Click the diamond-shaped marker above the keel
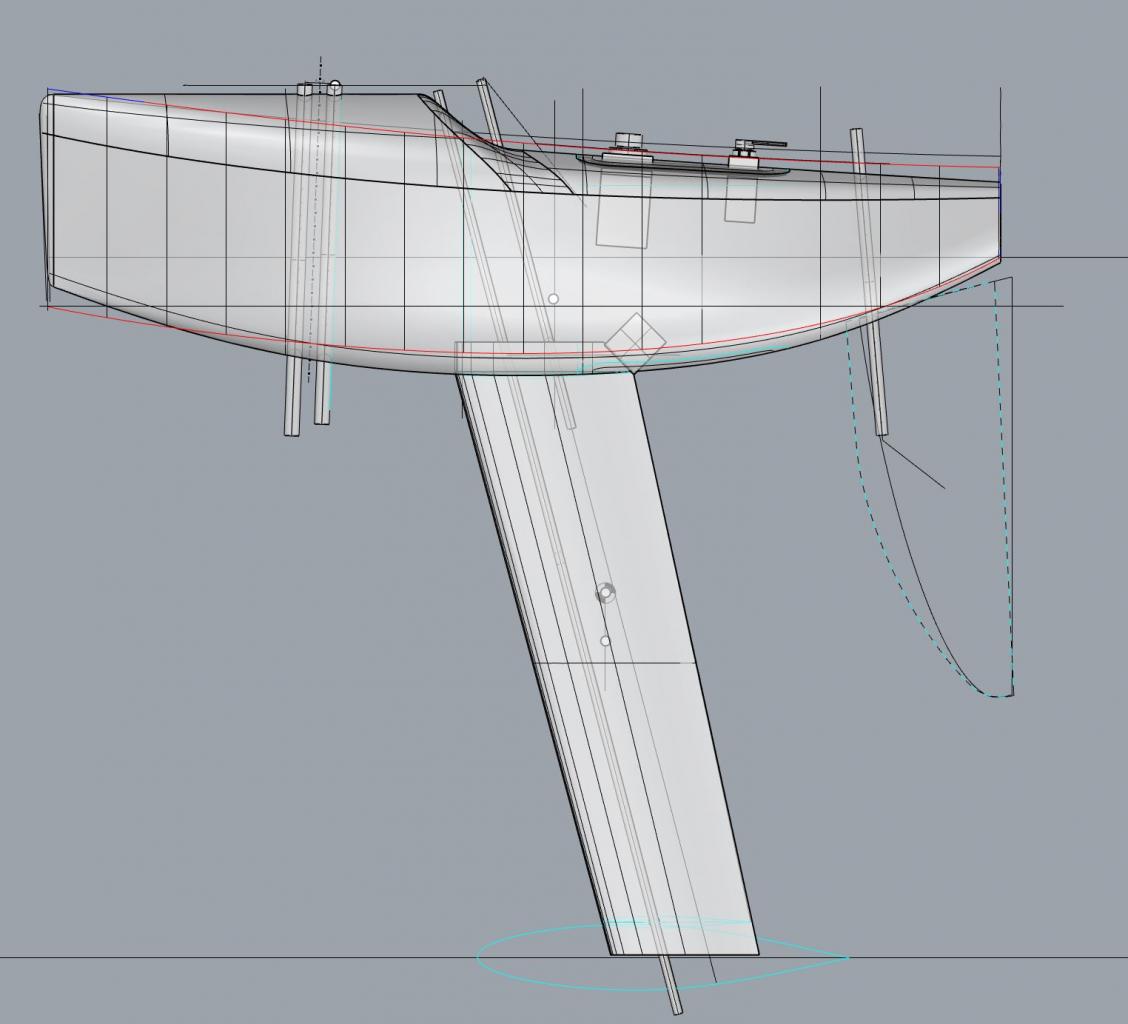Screen dimensions: 1128x1024 pos(634,342)
